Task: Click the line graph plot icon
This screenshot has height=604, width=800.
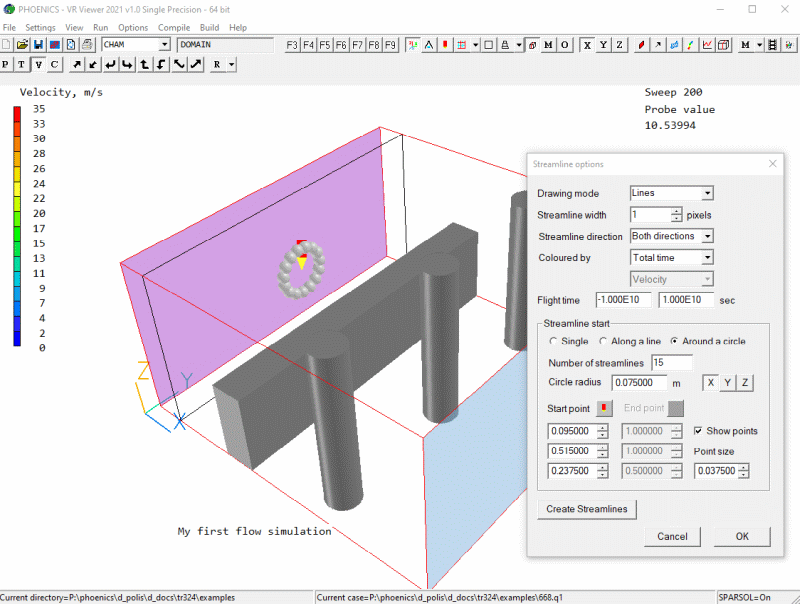Action: pos(708,45)
